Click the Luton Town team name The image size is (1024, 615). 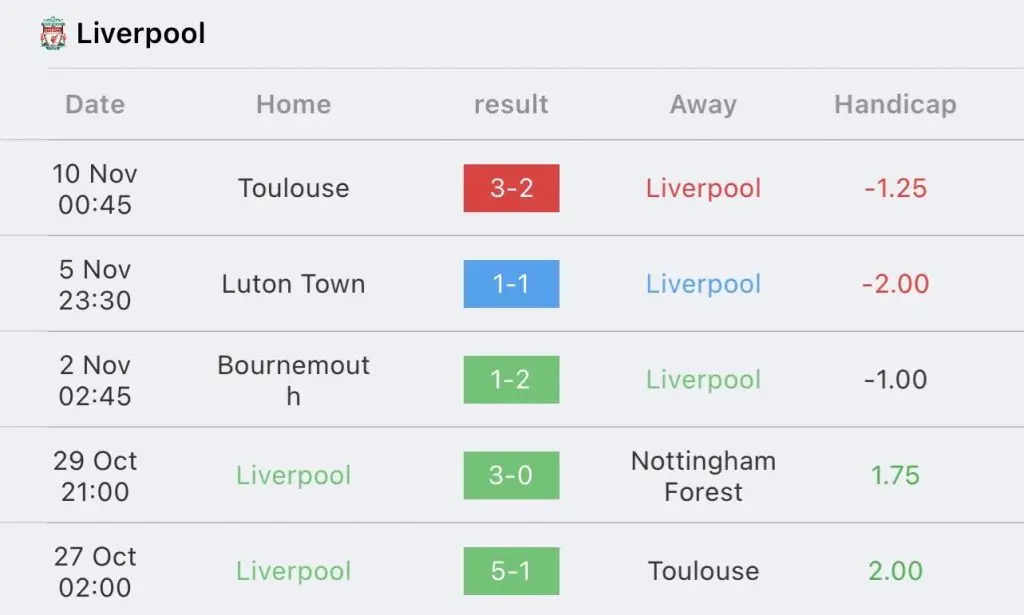tap(294, 284)
